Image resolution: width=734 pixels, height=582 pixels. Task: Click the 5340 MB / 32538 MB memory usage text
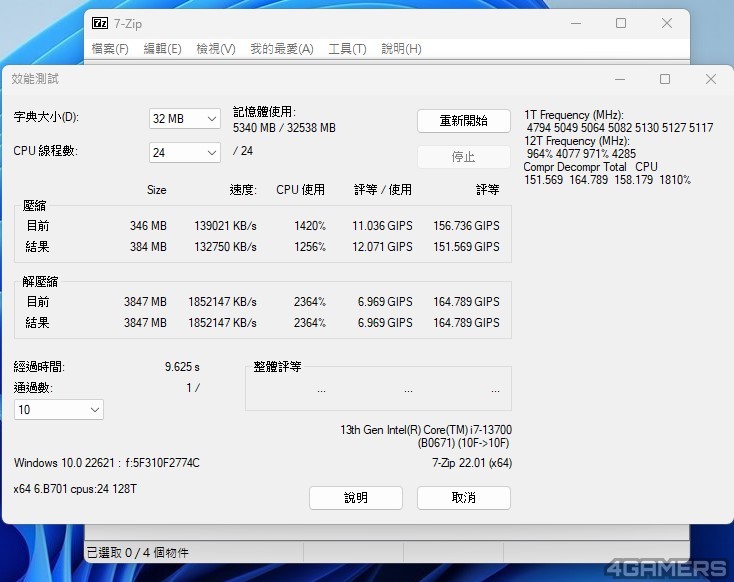[x=284, y=128]
